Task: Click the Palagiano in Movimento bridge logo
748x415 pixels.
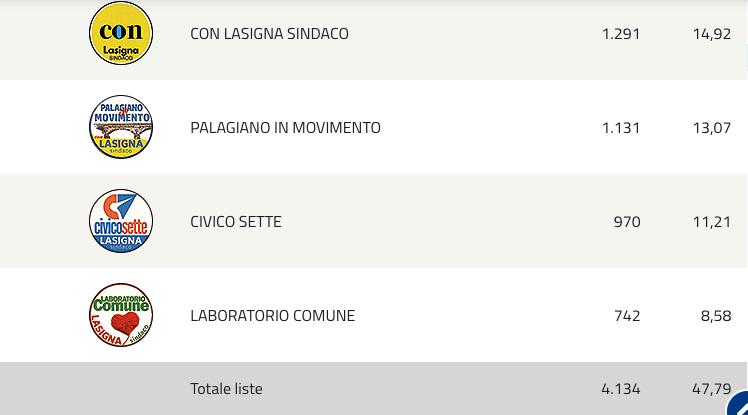Action: coord(121,127)
